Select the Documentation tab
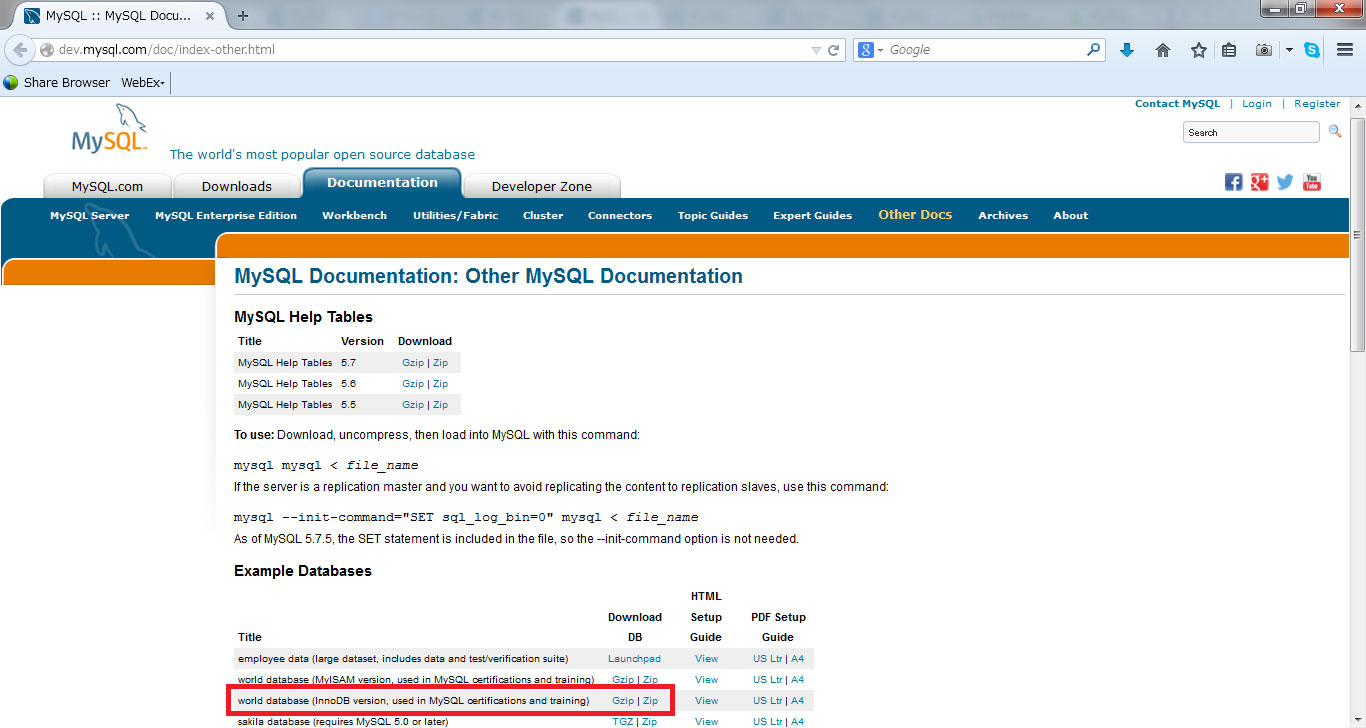The width and height of the screenshot is (1366, 728). (382, 182)
